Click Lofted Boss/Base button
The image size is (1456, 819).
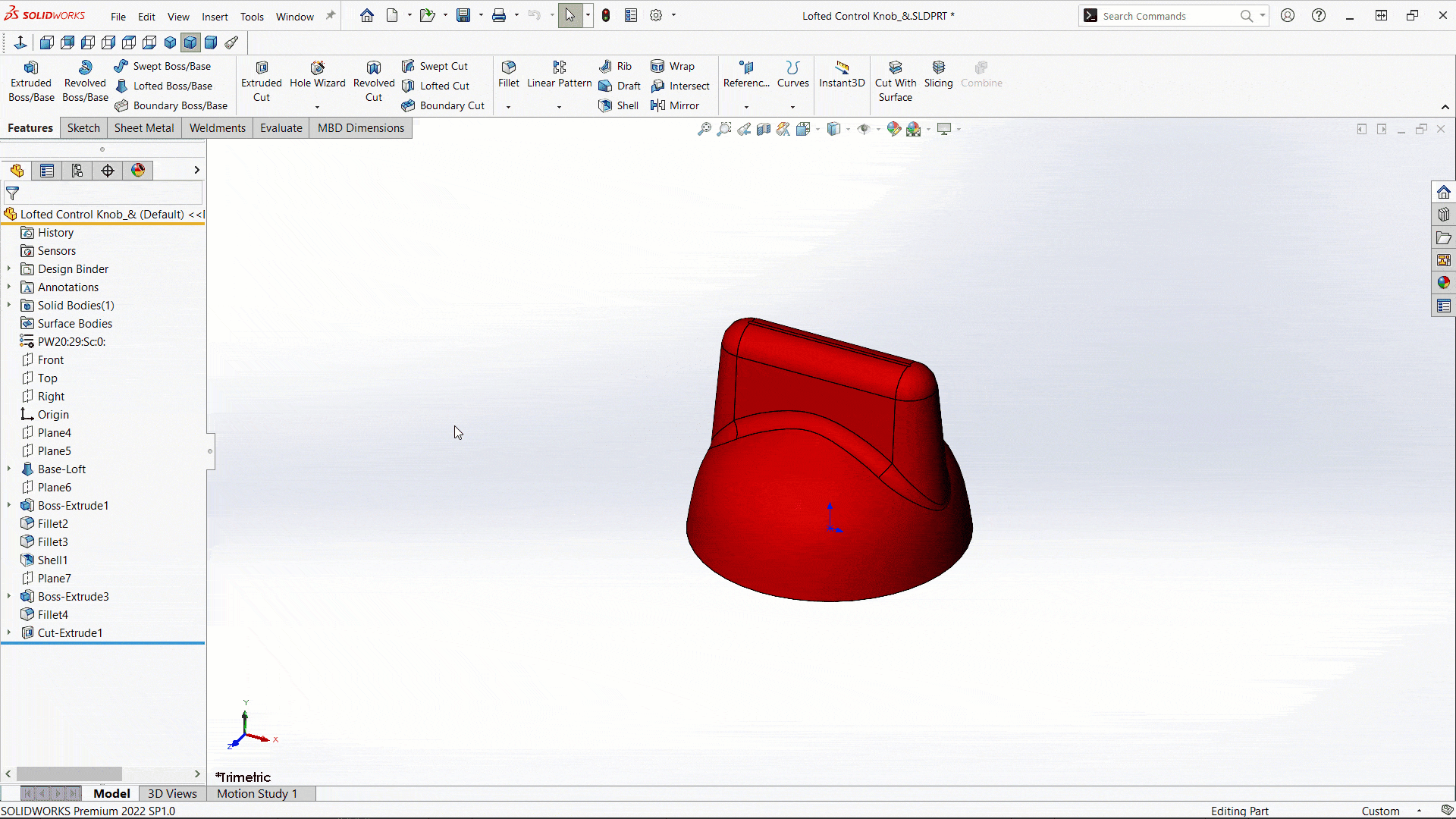click(164, 86)
